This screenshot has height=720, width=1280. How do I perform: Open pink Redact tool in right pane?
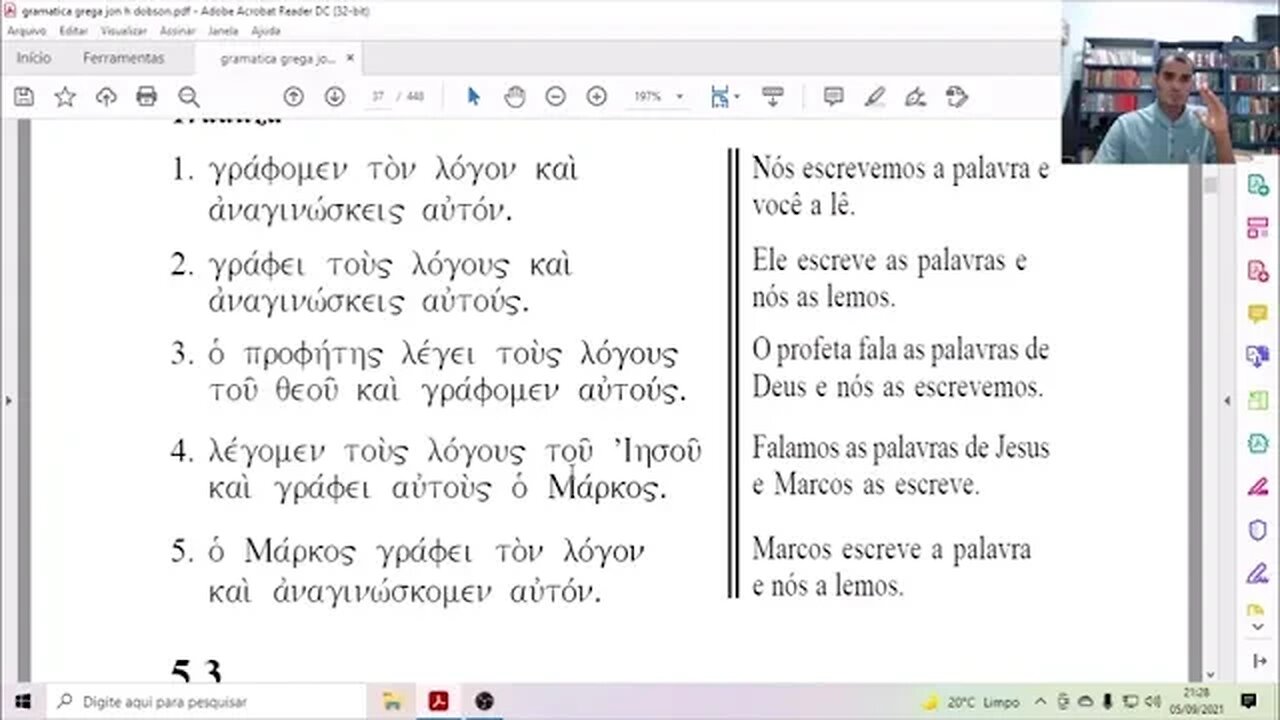[x=1257, y=487]
